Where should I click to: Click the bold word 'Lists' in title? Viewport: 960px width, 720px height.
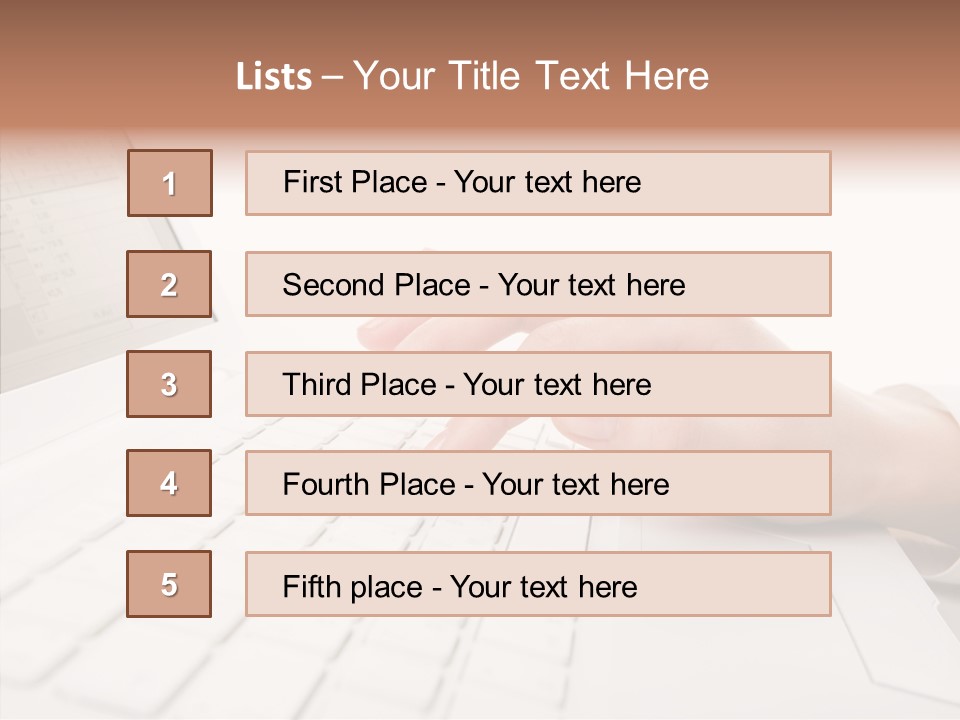point(274,77)
